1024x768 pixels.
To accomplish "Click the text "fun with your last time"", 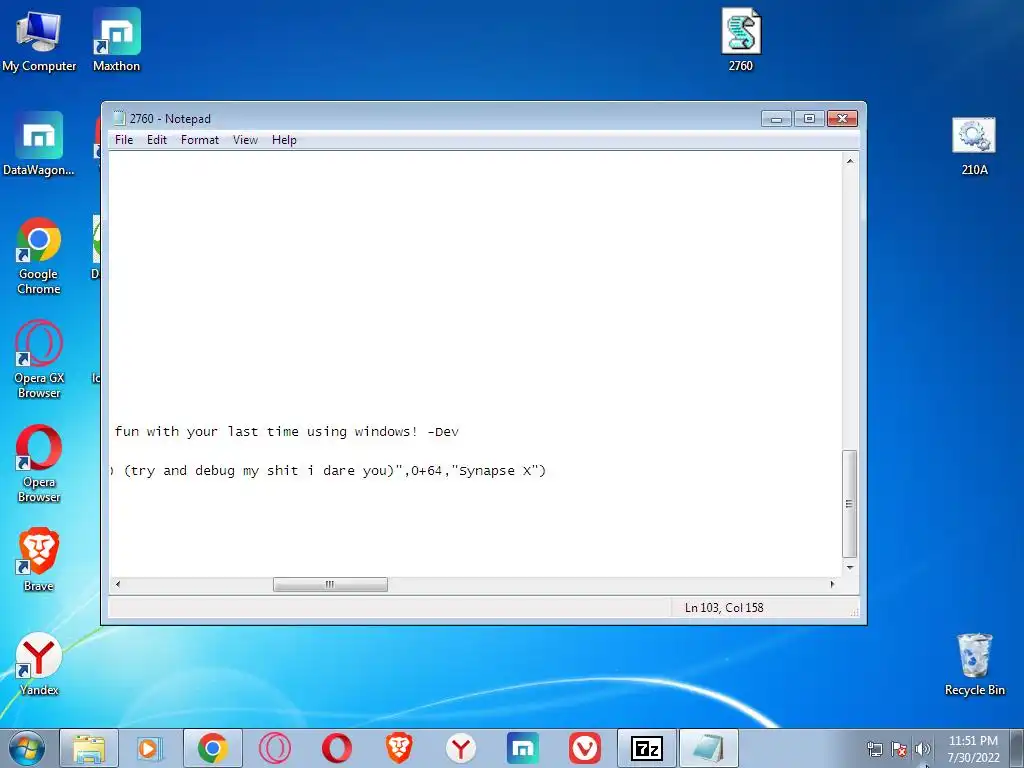I will 207,432.
